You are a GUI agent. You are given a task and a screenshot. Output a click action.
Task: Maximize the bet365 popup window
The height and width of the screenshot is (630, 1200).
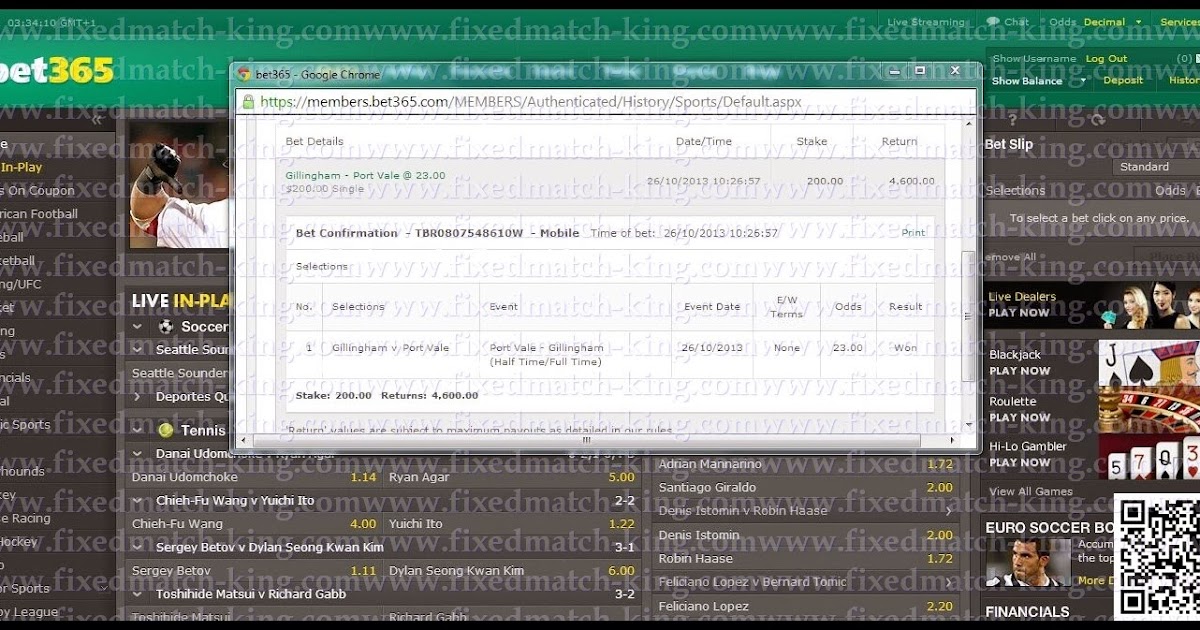920,71
